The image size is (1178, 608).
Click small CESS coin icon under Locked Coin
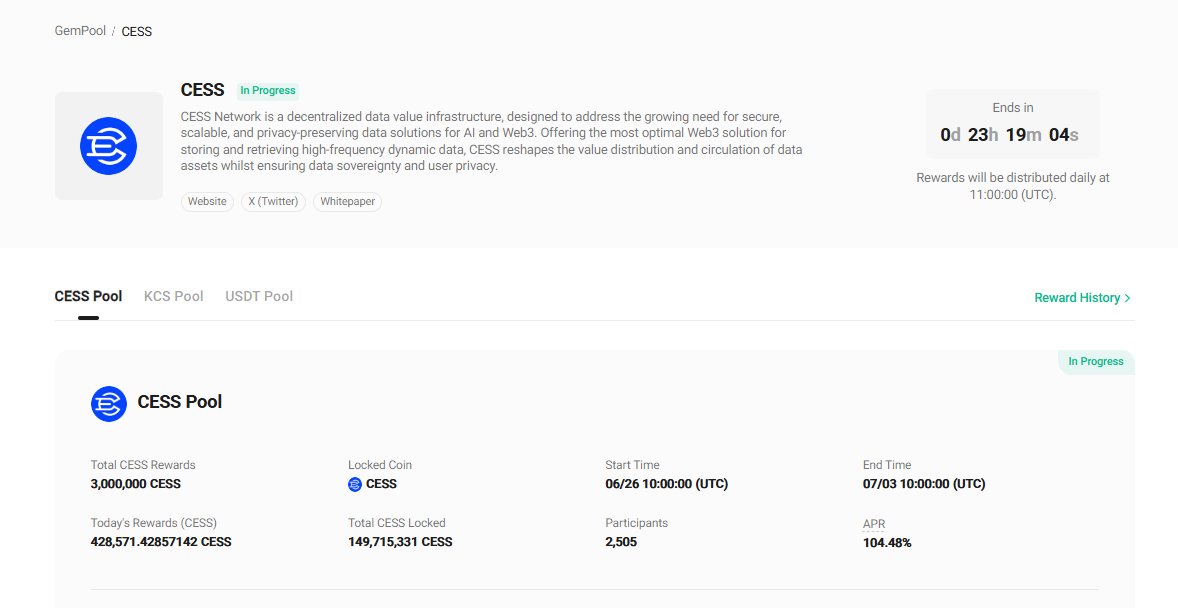click(355, 485)
